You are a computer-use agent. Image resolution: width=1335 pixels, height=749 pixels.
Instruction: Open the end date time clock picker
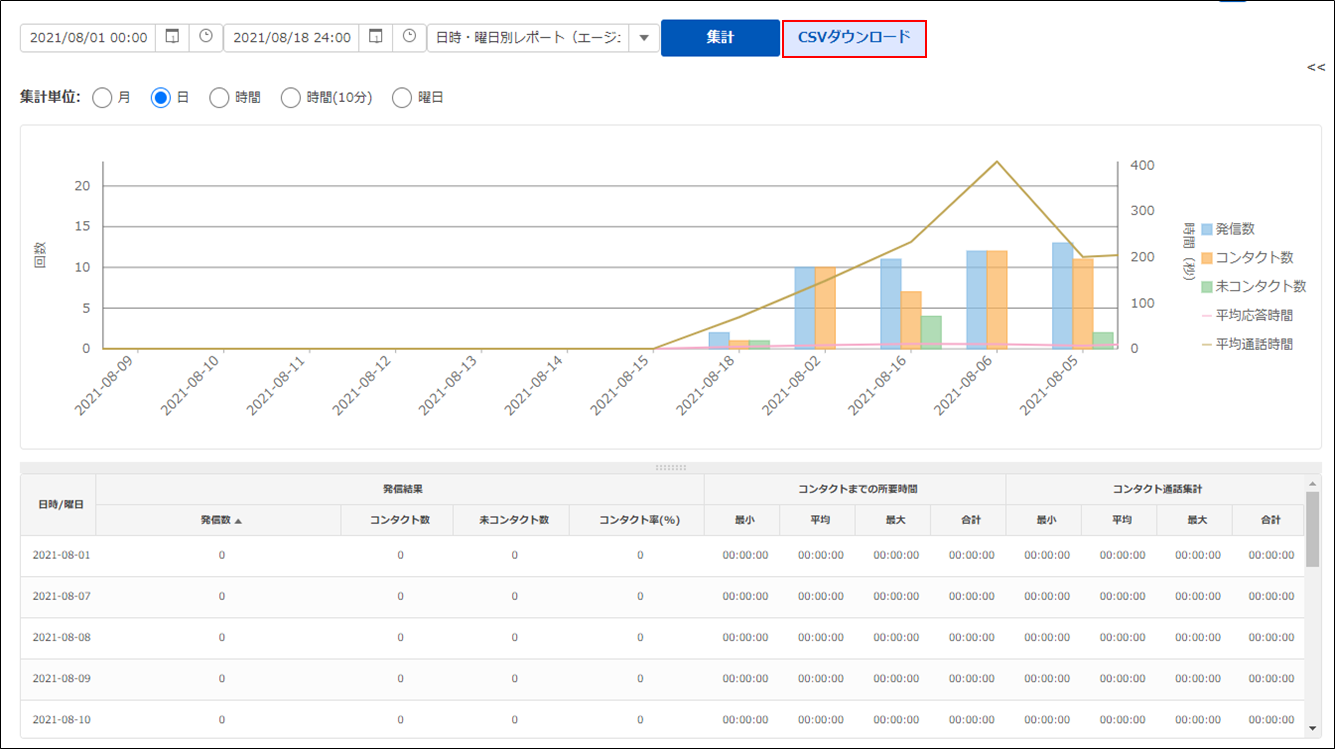pos(409,38)
